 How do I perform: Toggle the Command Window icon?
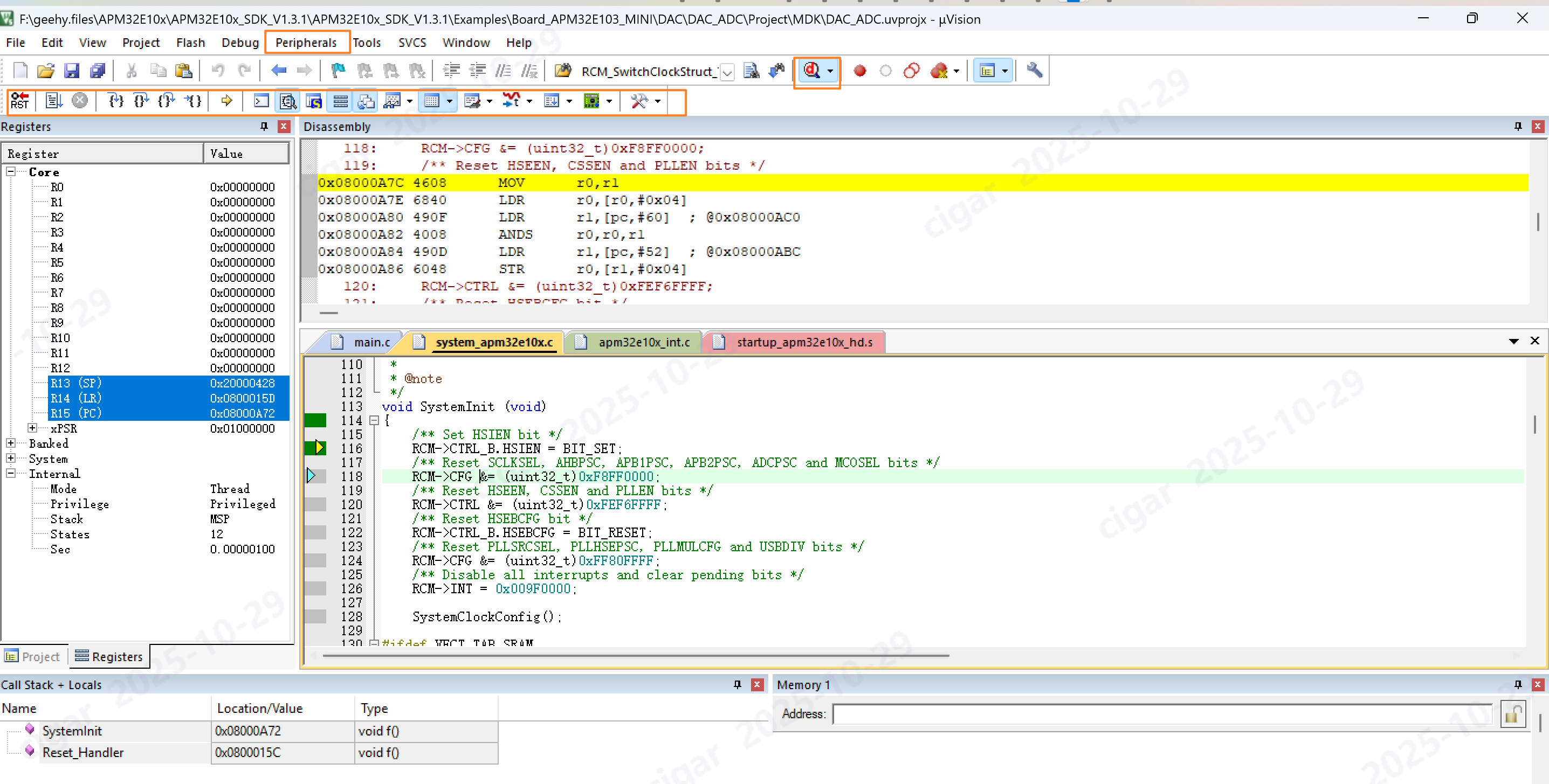pos(261,101)
